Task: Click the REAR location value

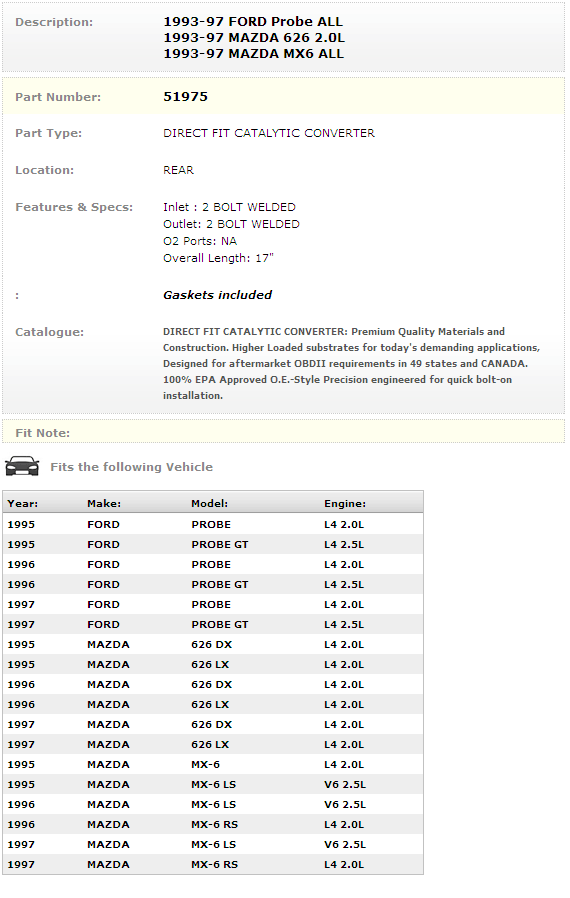Action: coord(178,170)
